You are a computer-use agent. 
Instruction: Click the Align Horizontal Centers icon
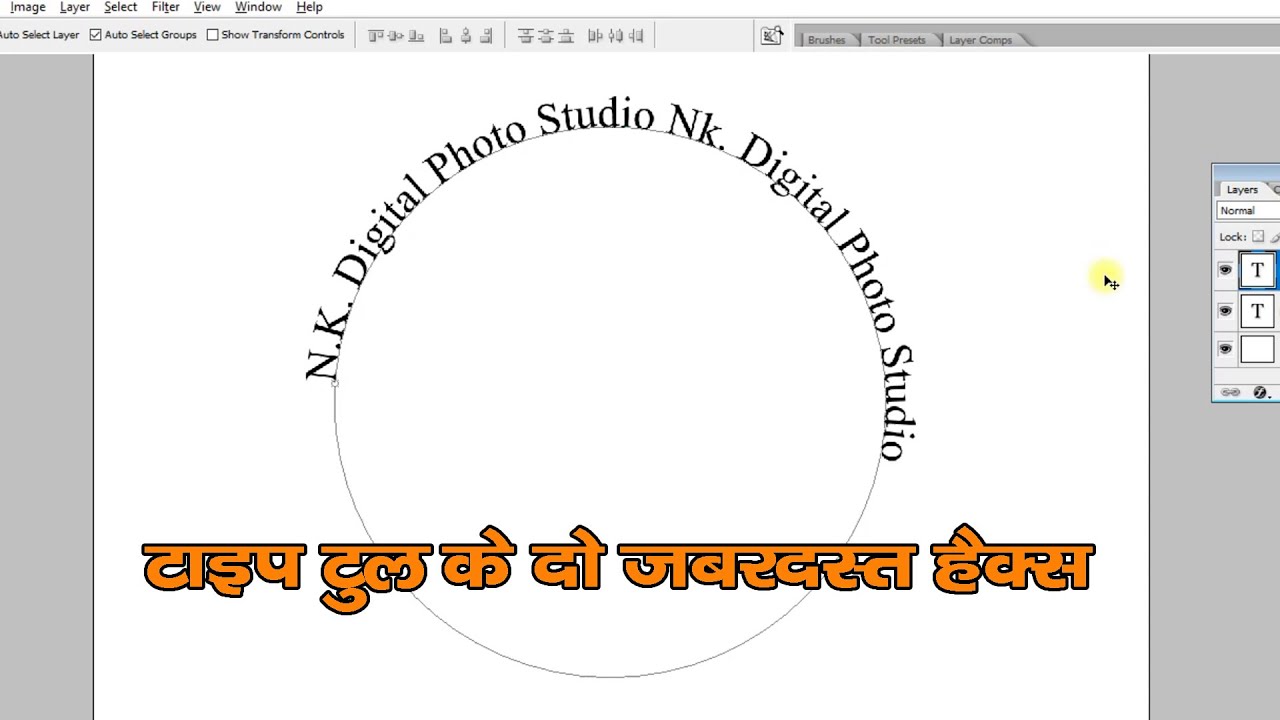click(466, 36)
